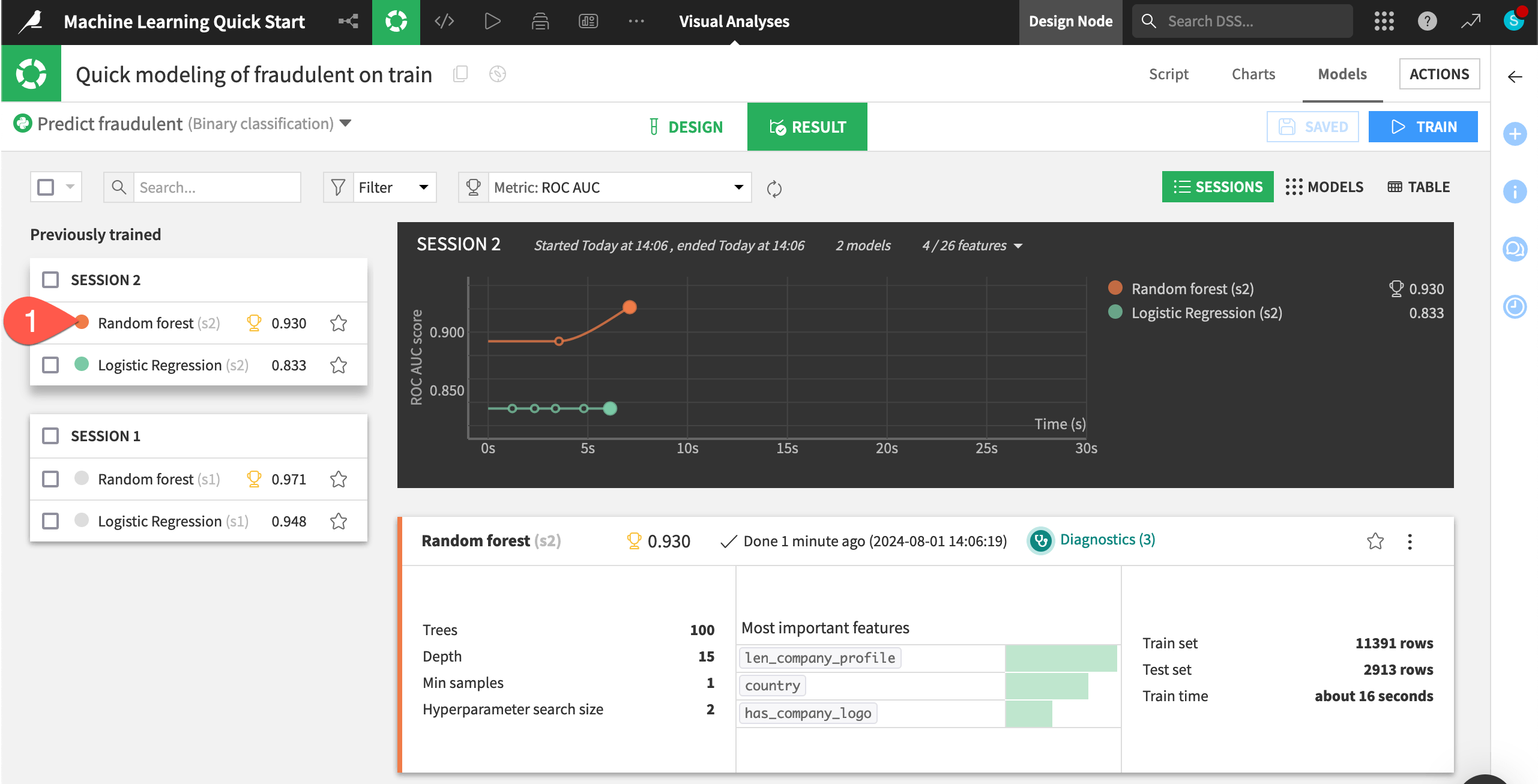Open Diagnostics panel for Random forest s2
The height and width of the screenshot is (784, 1538).
(1108, 540)
